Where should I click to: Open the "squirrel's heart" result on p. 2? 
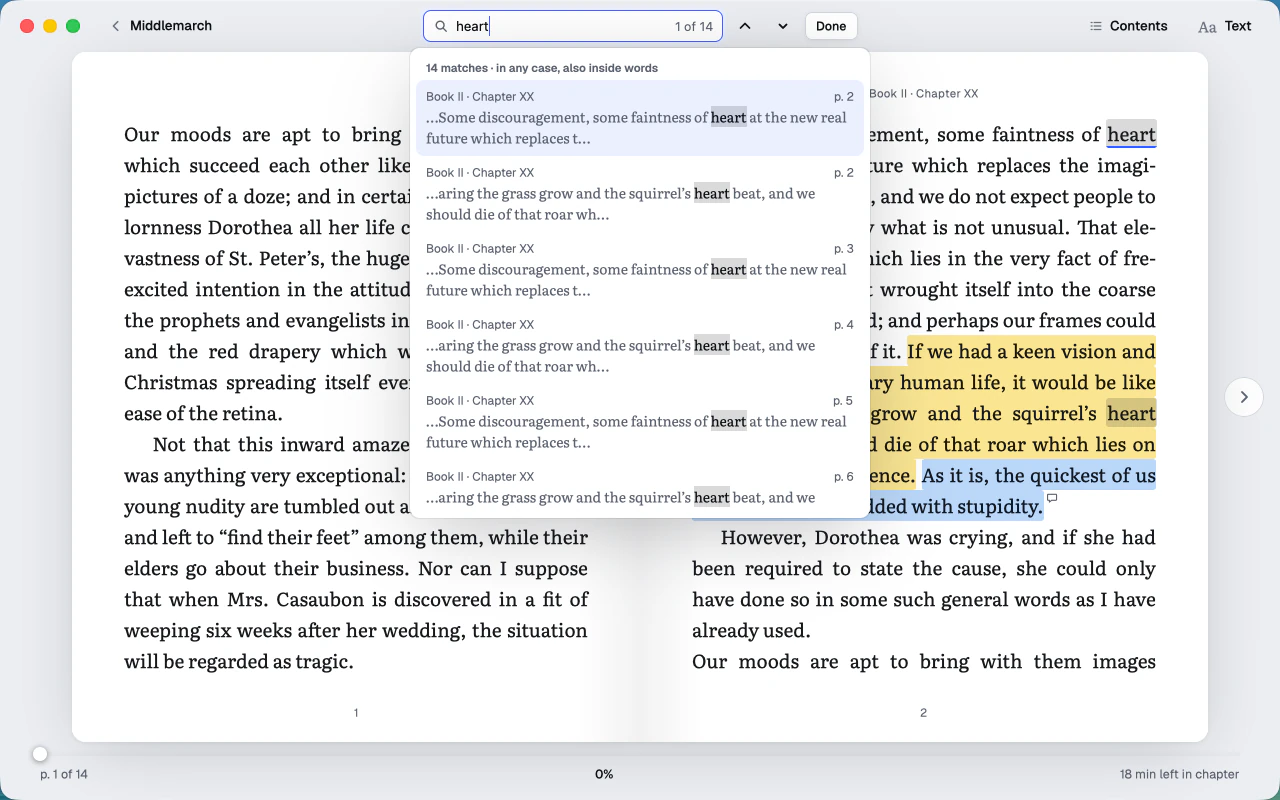640,194
